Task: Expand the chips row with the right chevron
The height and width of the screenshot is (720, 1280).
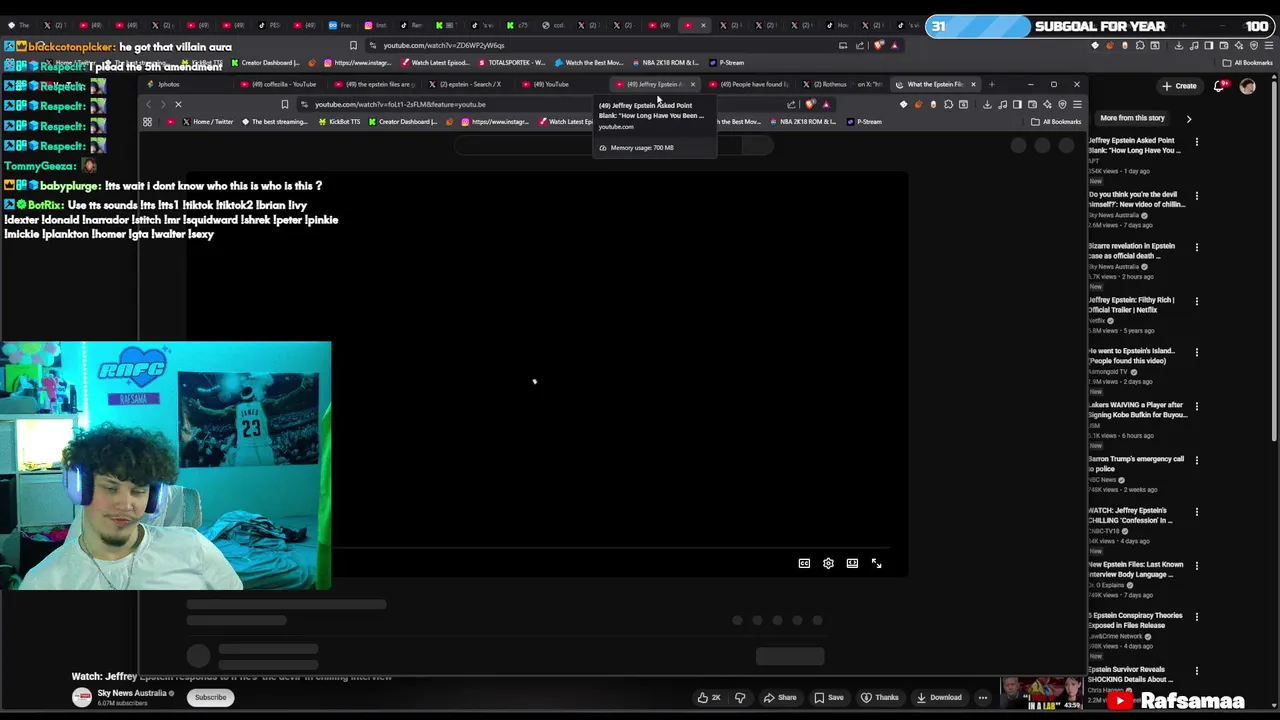Action: pos(1188,118)
